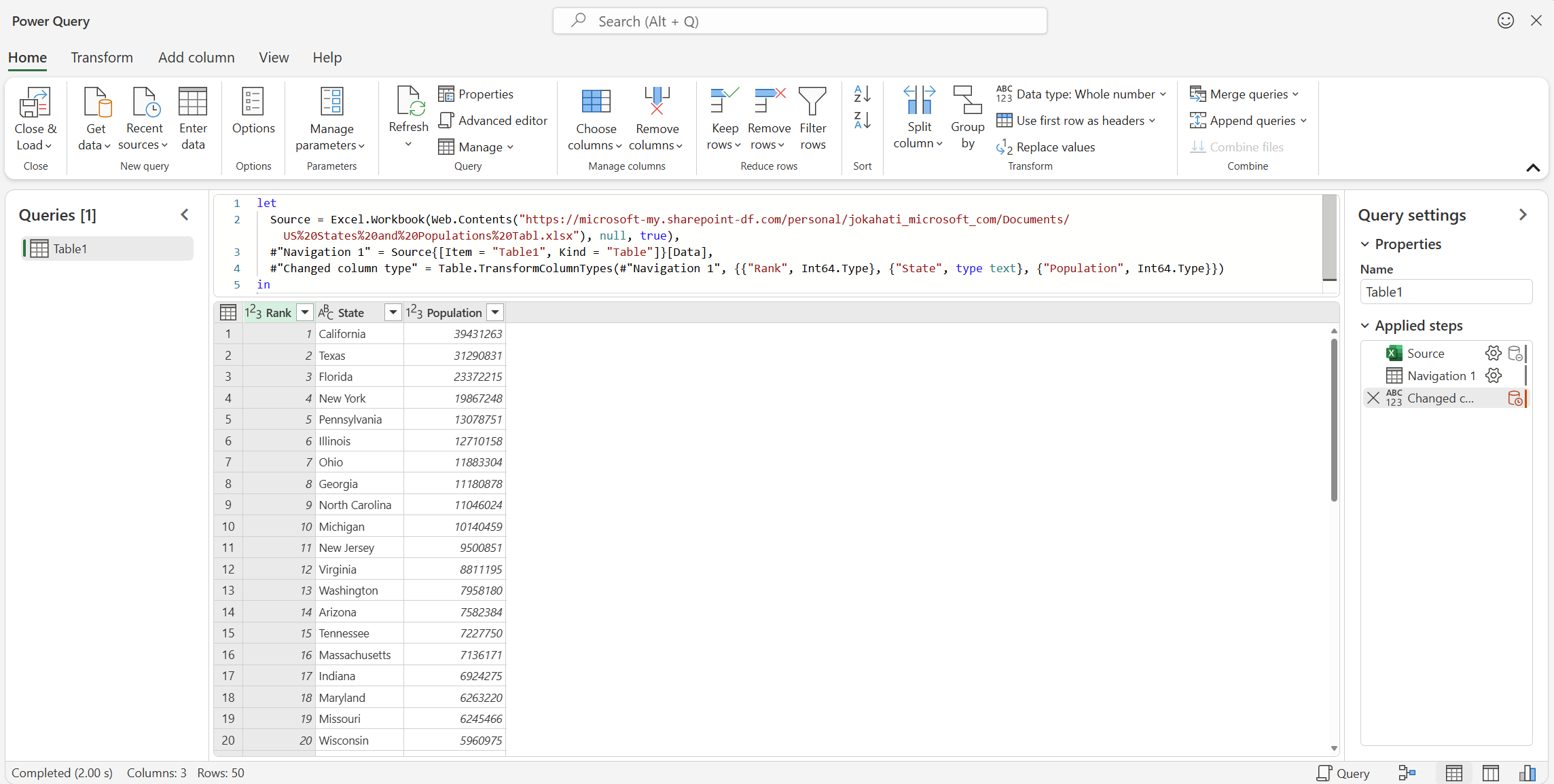
Task: Open the State column filter dropdown
Action: 393,312
